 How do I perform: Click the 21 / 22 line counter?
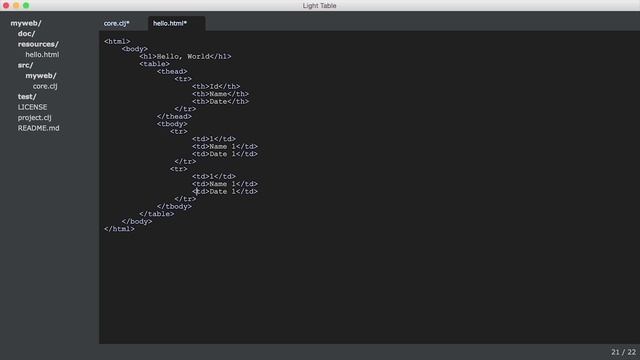click(x=623, y=352)
